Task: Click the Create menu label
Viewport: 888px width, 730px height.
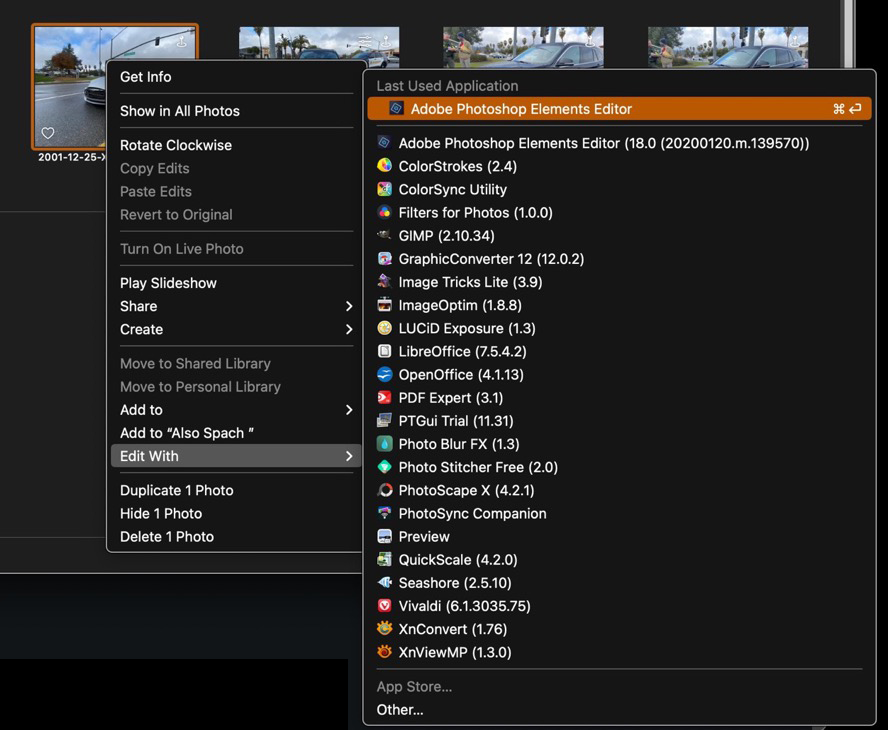Action: click(x=142, y=330)
